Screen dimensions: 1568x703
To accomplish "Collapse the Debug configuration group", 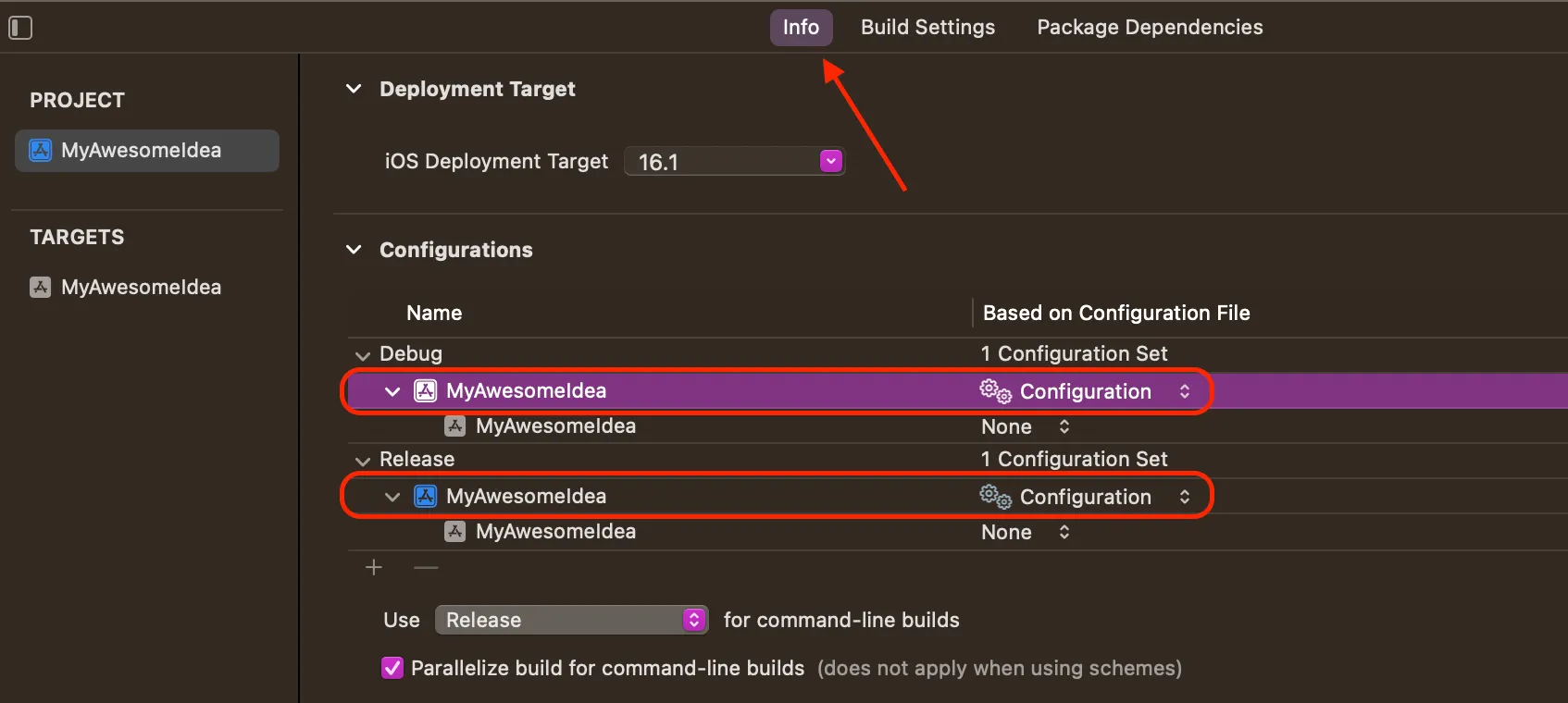I will click(361, 354).
